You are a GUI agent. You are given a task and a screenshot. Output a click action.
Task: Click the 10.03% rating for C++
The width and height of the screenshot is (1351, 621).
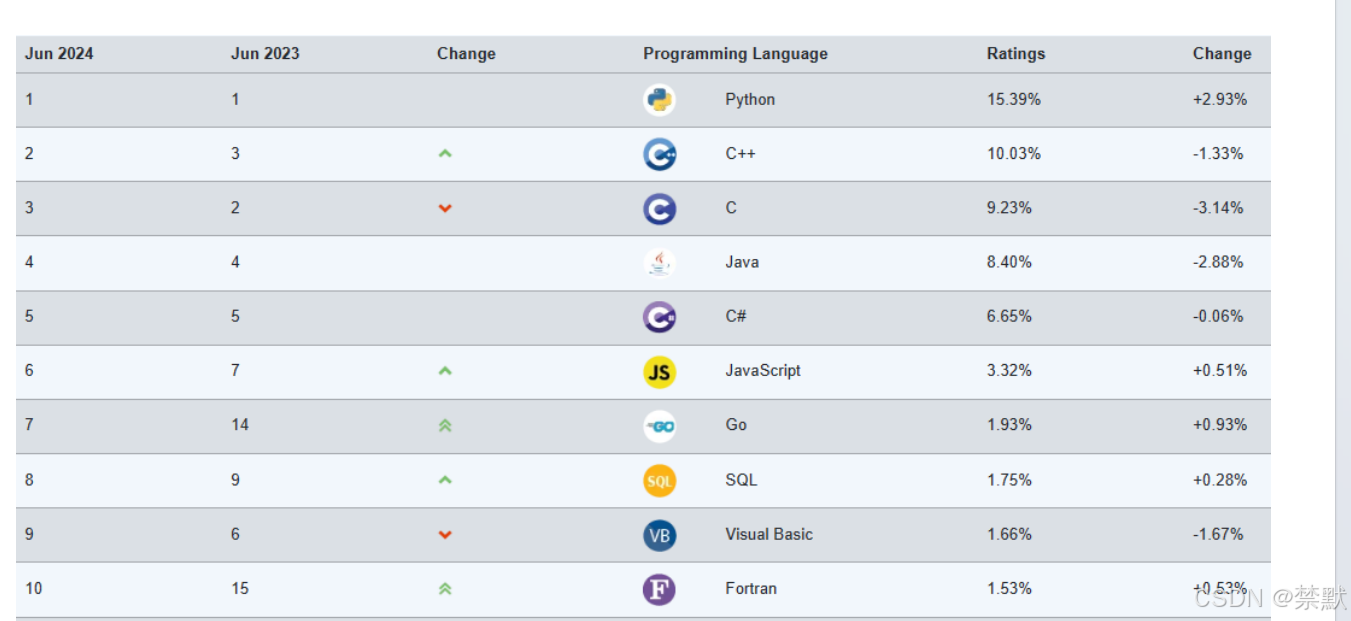coord(1014,154)
